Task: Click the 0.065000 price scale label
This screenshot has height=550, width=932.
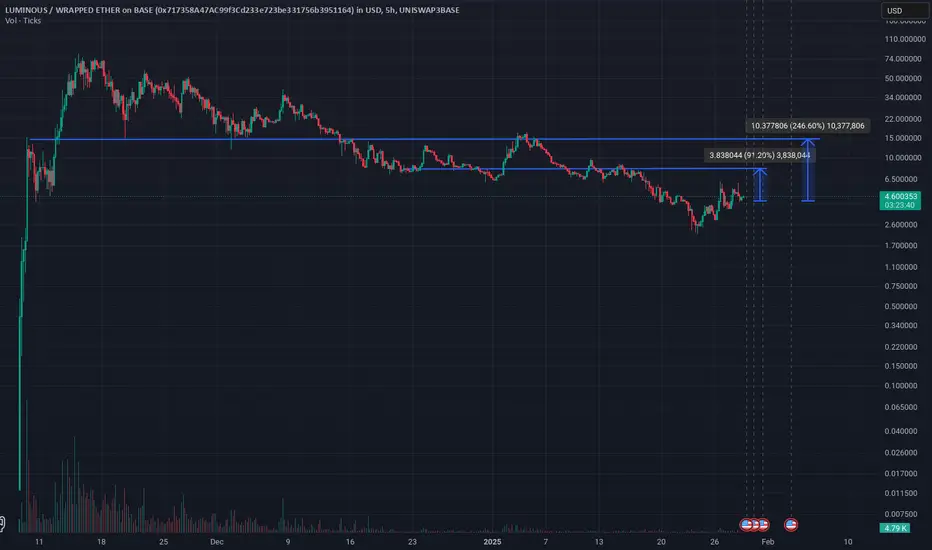Action: [x=902, y=407]
